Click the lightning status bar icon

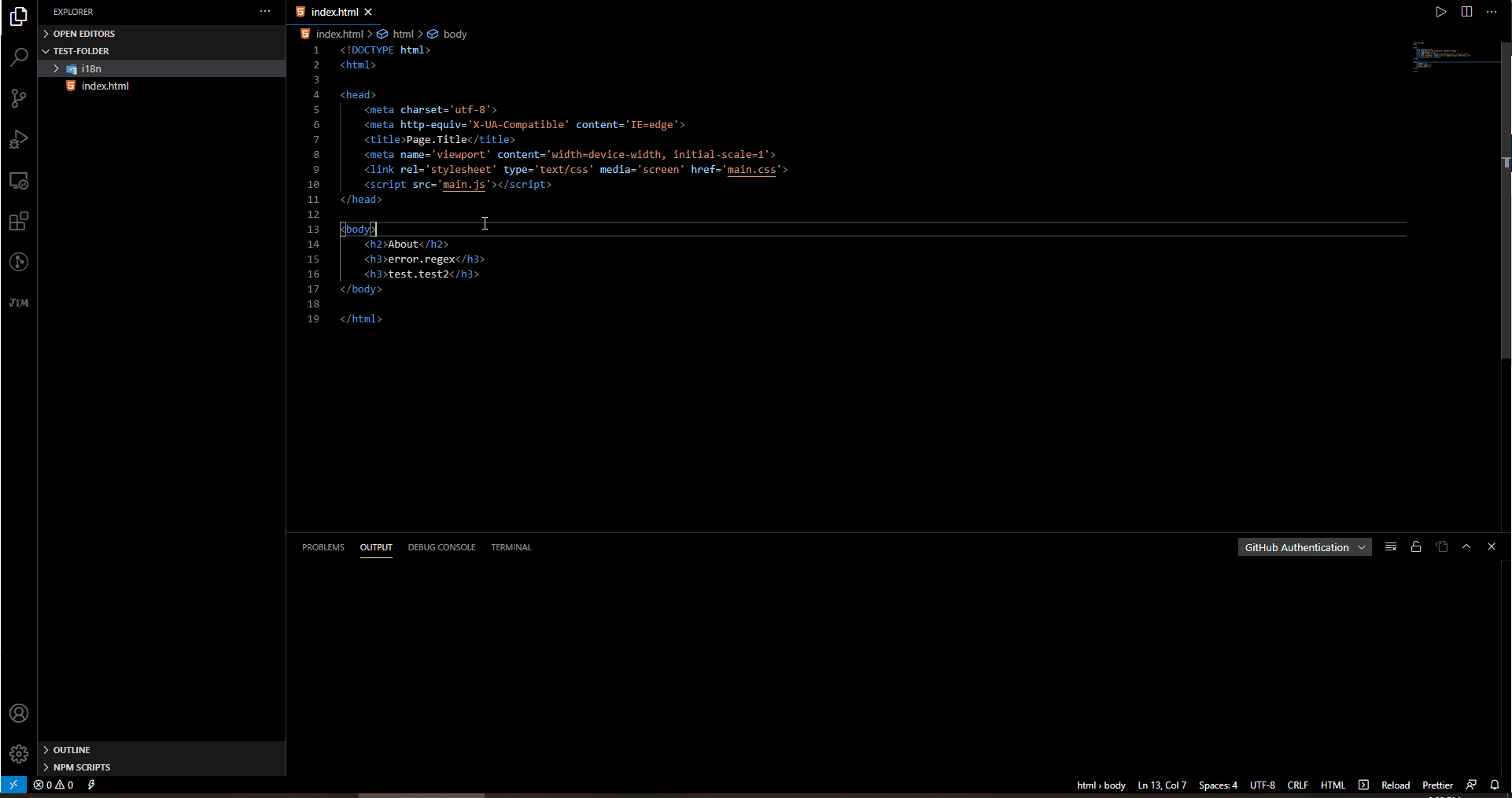(91, 785)
